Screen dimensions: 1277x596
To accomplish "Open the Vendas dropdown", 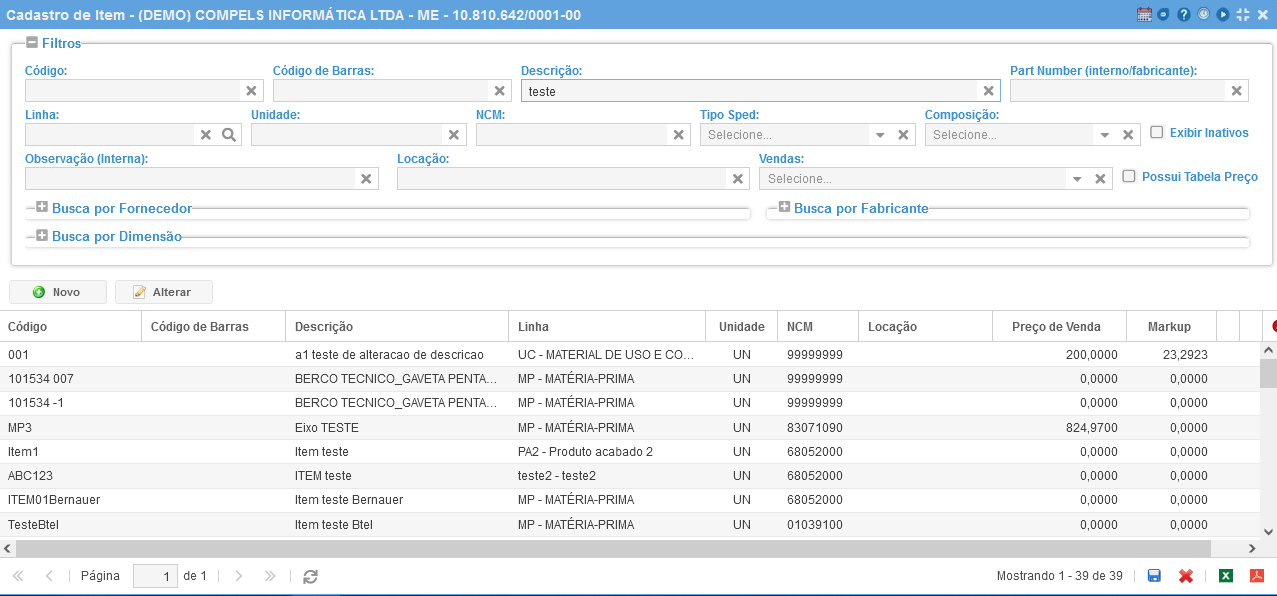I will coord(1077,179).
